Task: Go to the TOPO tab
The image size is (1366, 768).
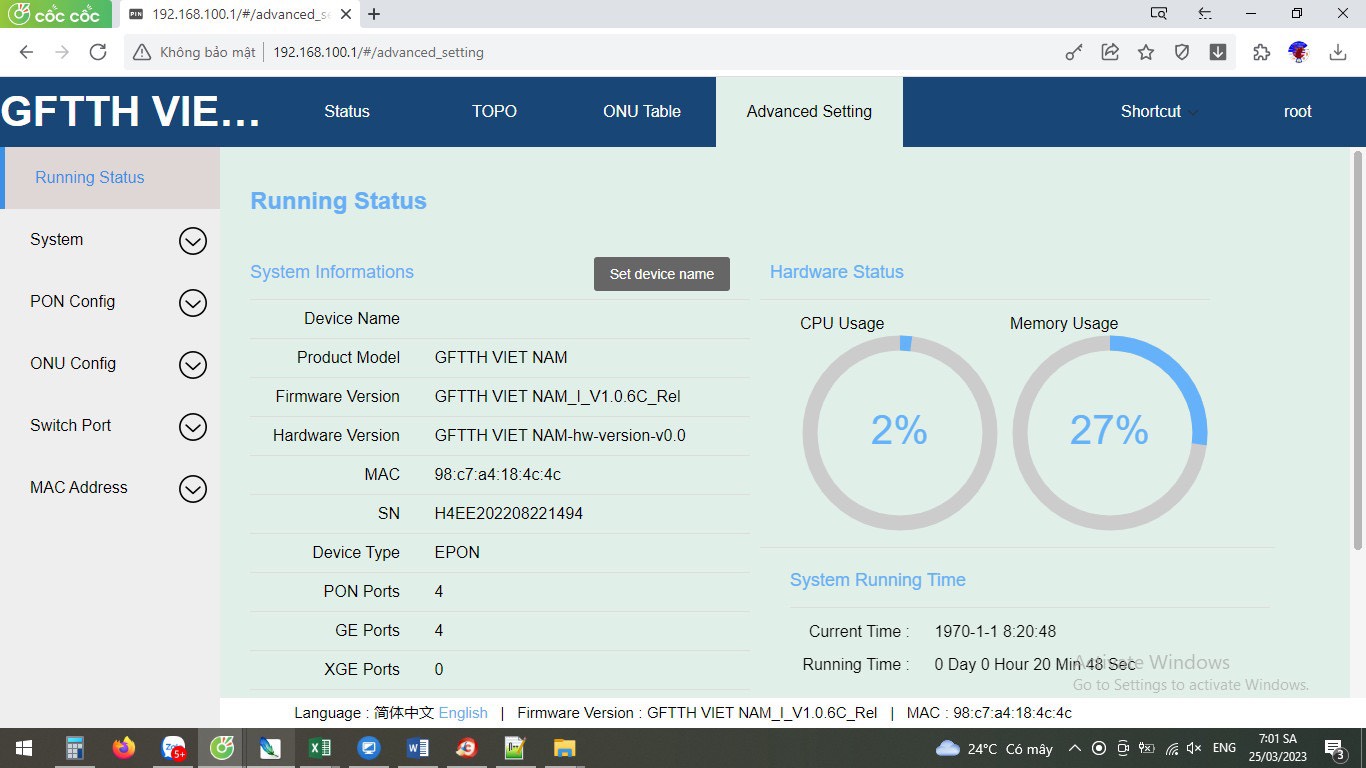Action: 494,112
